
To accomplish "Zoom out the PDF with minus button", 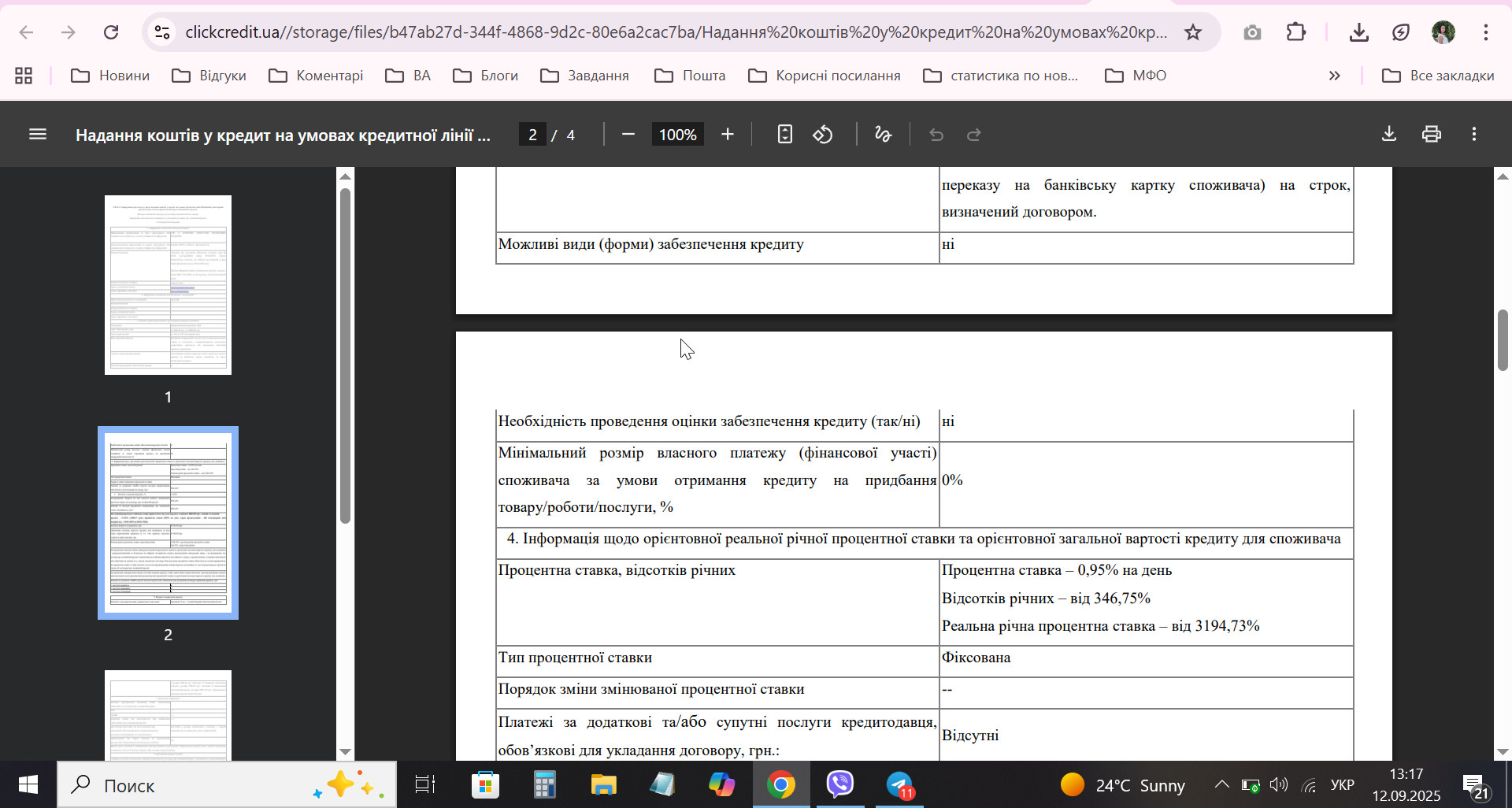I will [x=628, y=135].
